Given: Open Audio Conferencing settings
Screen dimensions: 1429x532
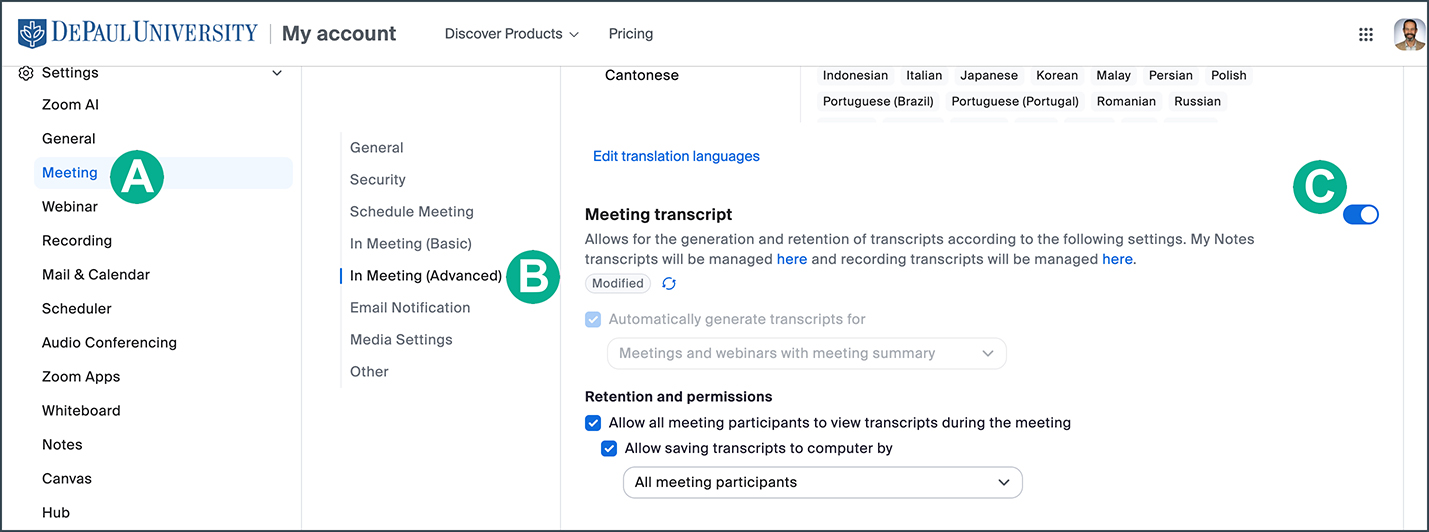Looking at the screenshot, I should (109, 343).
